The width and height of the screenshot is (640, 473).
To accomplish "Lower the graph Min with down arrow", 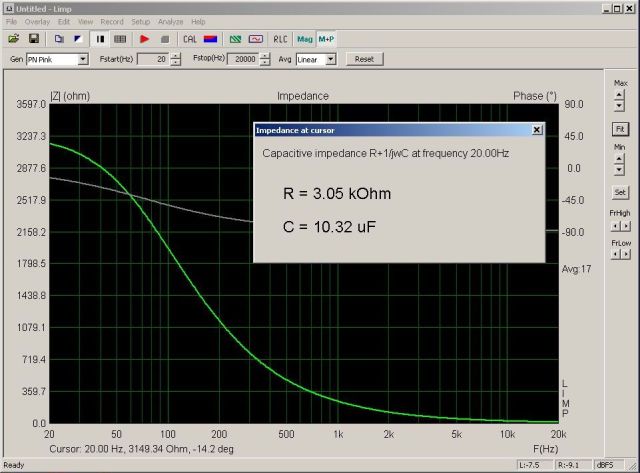I will (619, 169).
